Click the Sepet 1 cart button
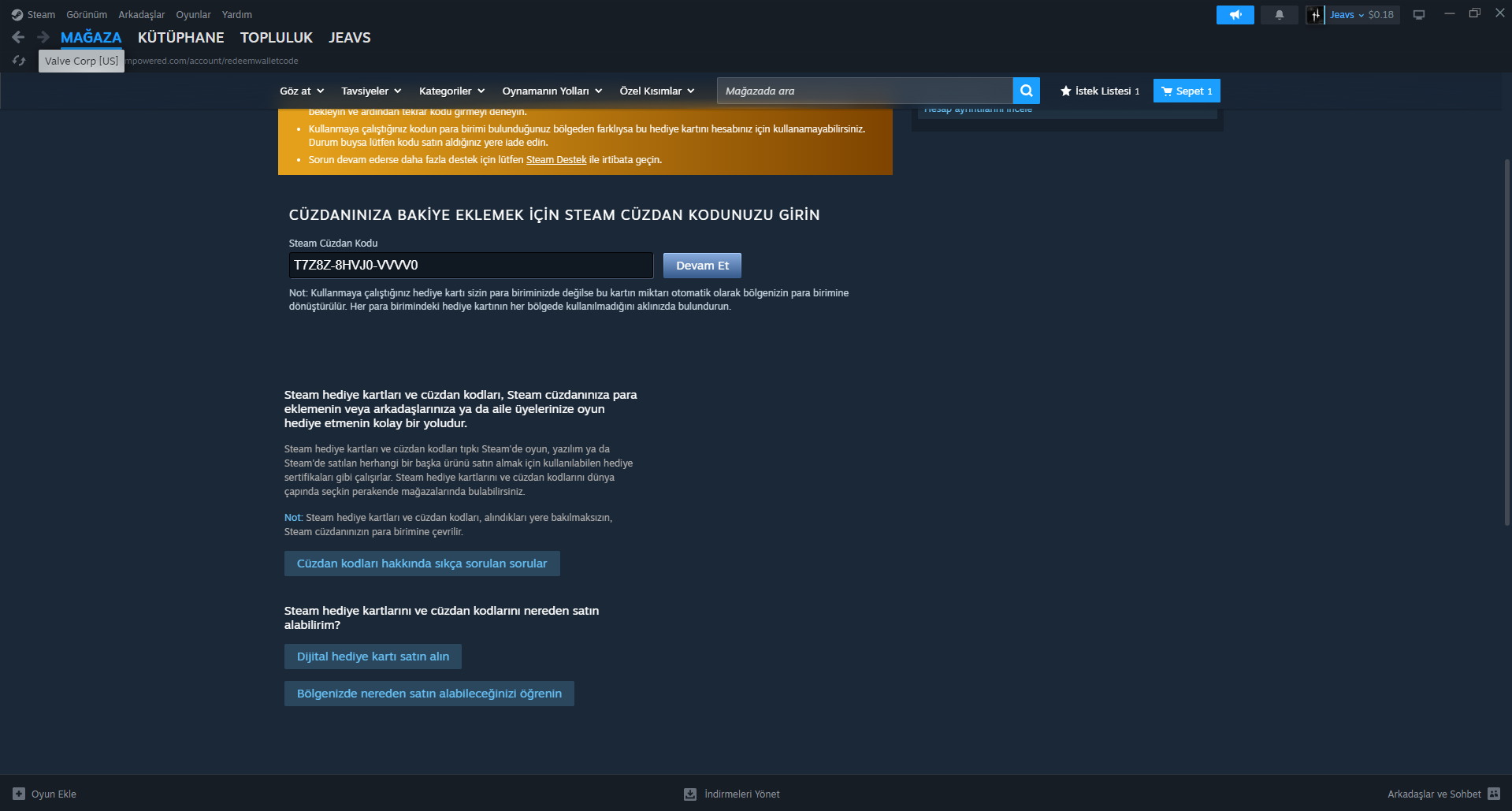This screenshot has height=811, width=1512. point(1187,91)
